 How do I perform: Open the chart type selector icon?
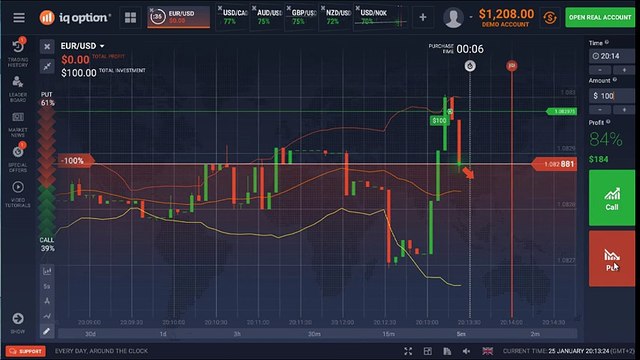coord(47,271)
